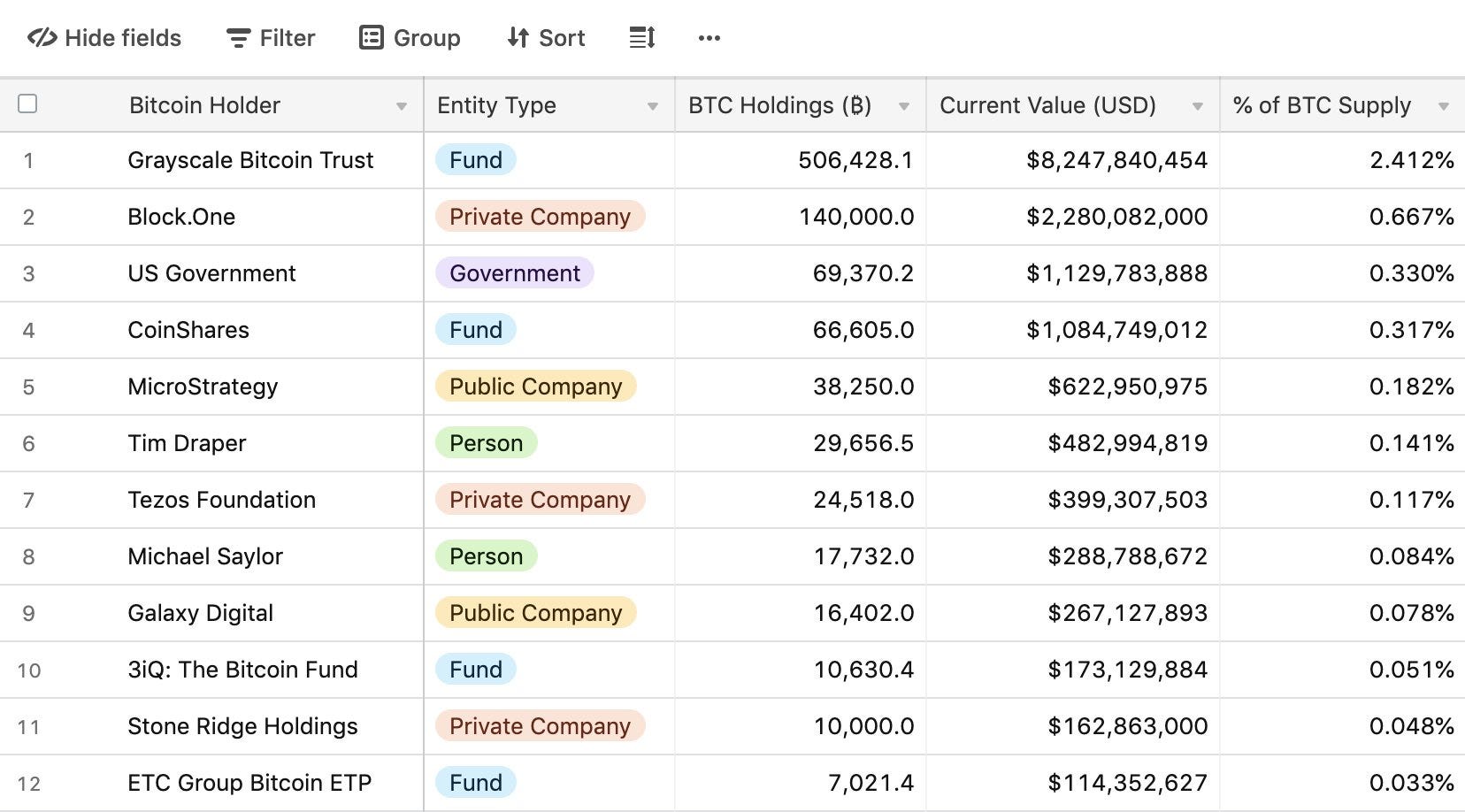Click the 0.051% supply cell
The image size is (1465, 812).
tap(1343, 670)
